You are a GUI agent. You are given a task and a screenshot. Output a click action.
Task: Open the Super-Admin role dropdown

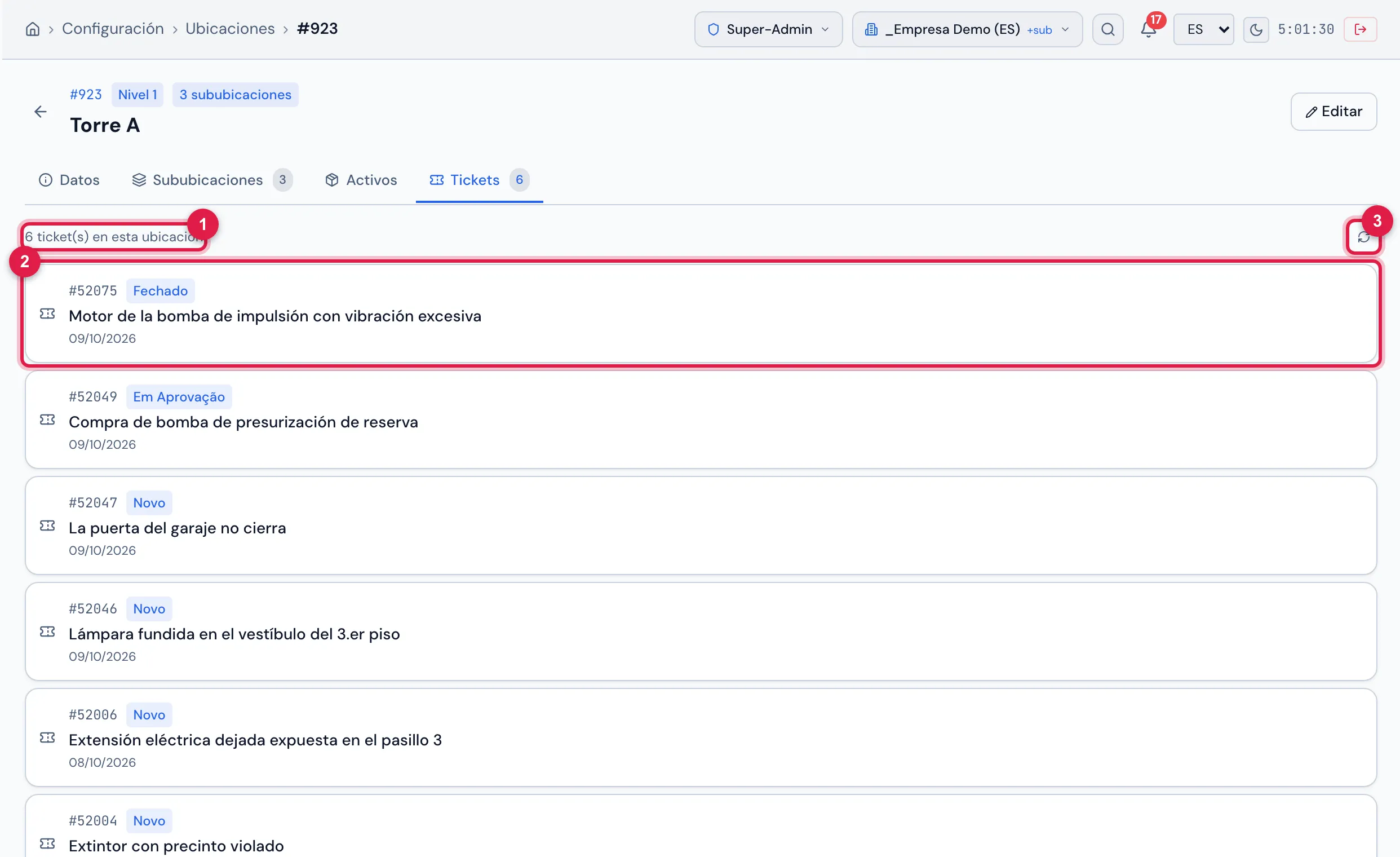(x=768, y=29)
